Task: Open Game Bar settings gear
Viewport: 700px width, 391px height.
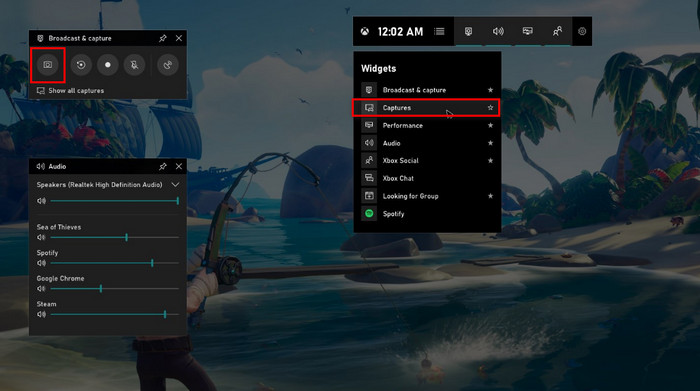Action: (x=582, y=31)
